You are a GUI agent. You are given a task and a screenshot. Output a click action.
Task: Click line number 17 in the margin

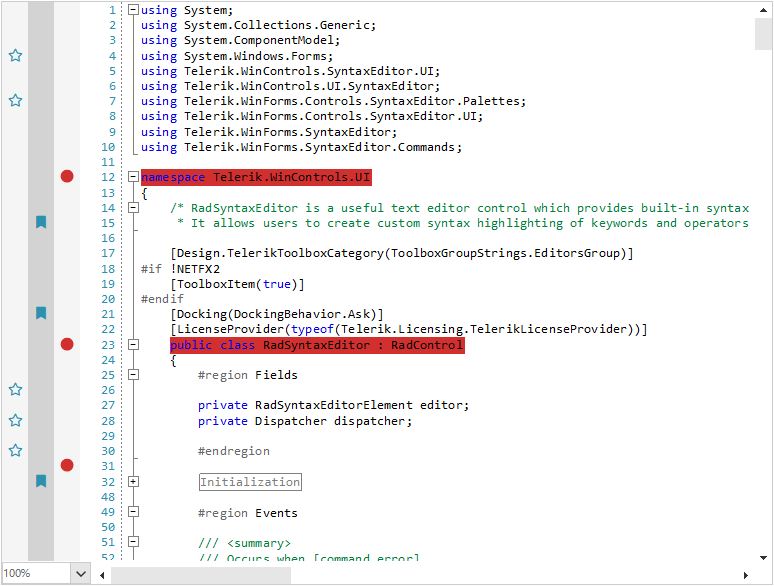pyautogui.click(x=108, y=253)
